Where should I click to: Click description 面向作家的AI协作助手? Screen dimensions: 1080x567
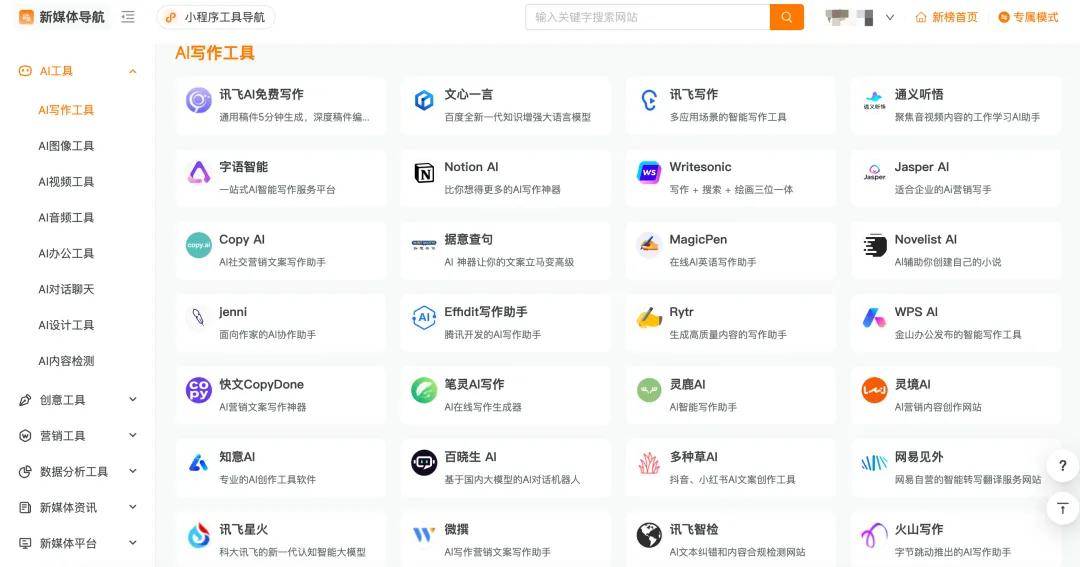pyautogui.click(x=267, y=335)
